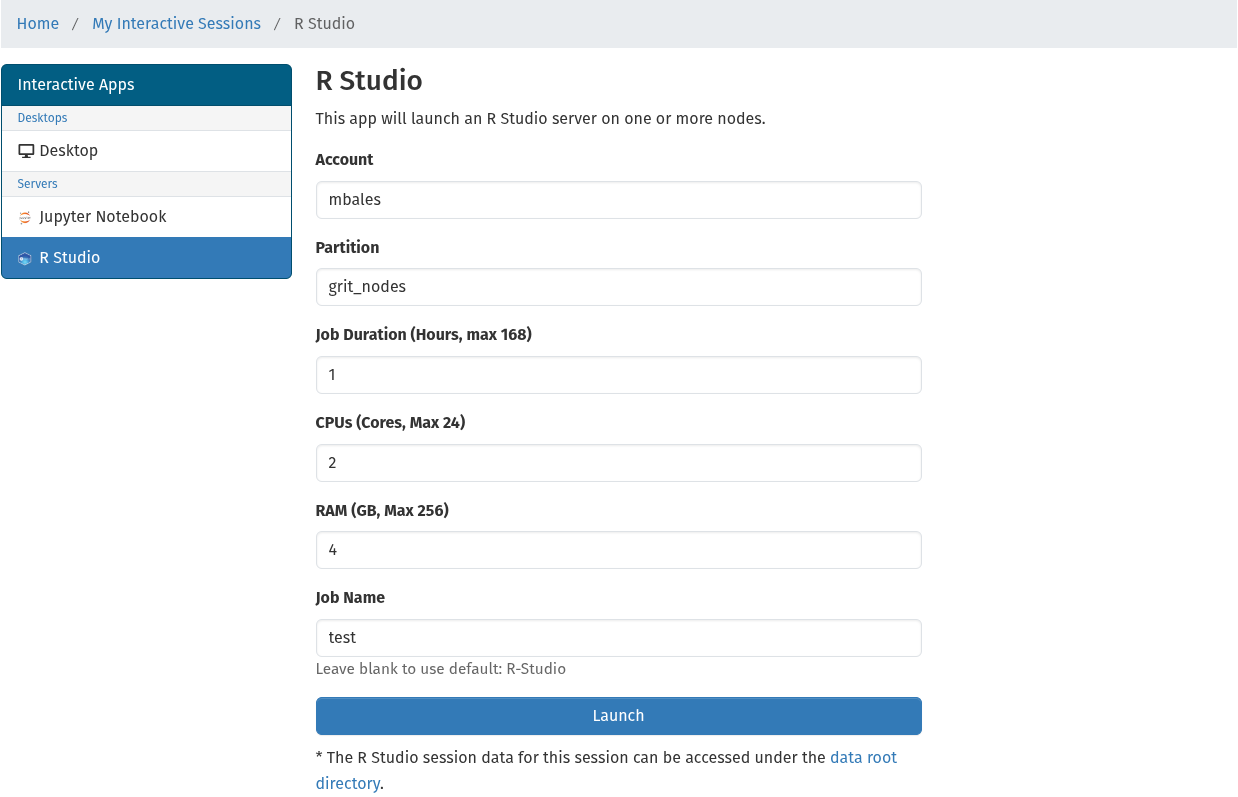Open the data root directory link
Image resolution: width=1238 pixels, height=797 pixels.
(x=863, y=758)
